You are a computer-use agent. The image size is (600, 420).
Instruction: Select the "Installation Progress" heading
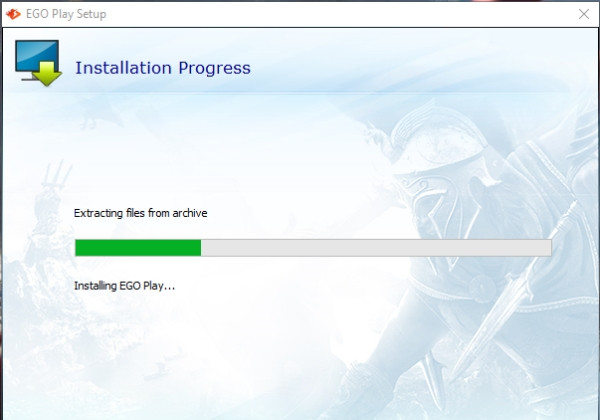click(x=163, y=68)
